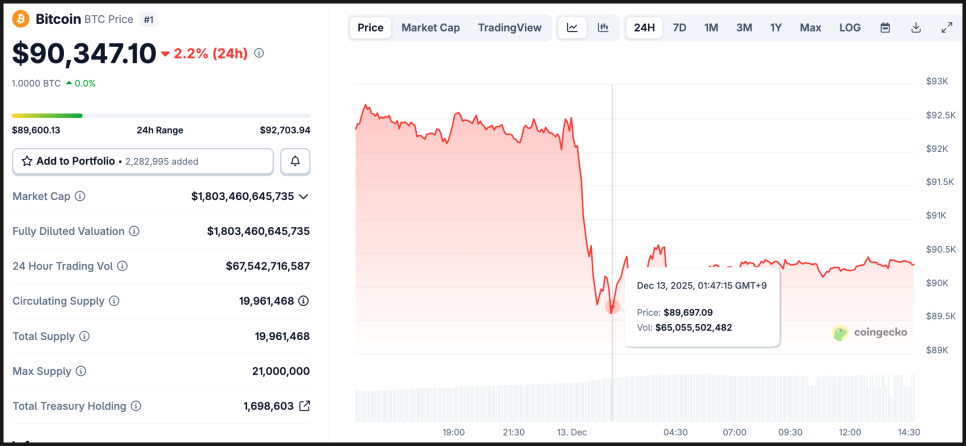Viewport: 966px width, 446px height.
Task: Expand the Market Cap details chevron
Action: pos(304,197)
